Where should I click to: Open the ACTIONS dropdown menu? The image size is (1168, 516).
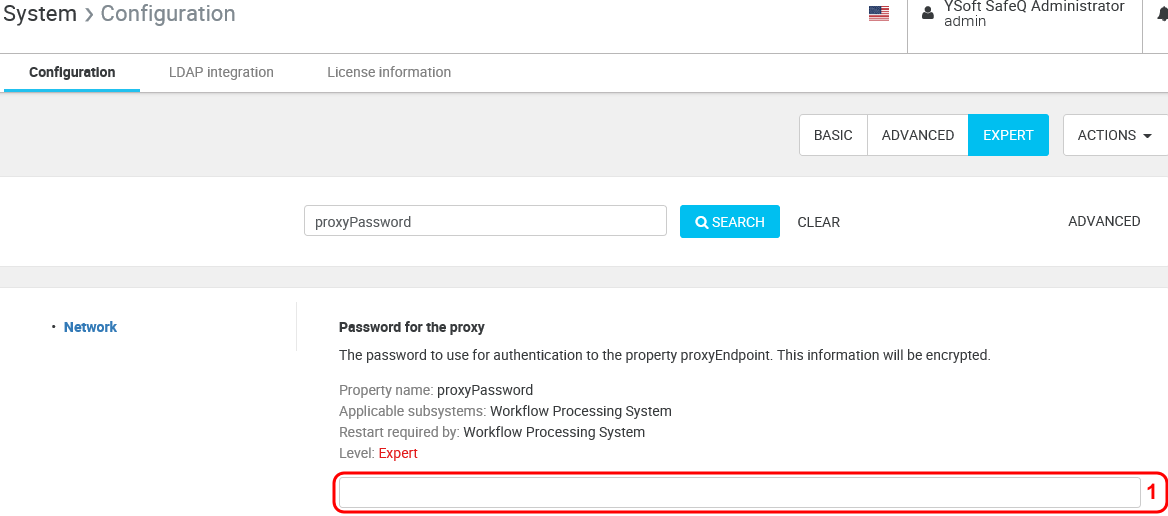[x=1114, y=135]
